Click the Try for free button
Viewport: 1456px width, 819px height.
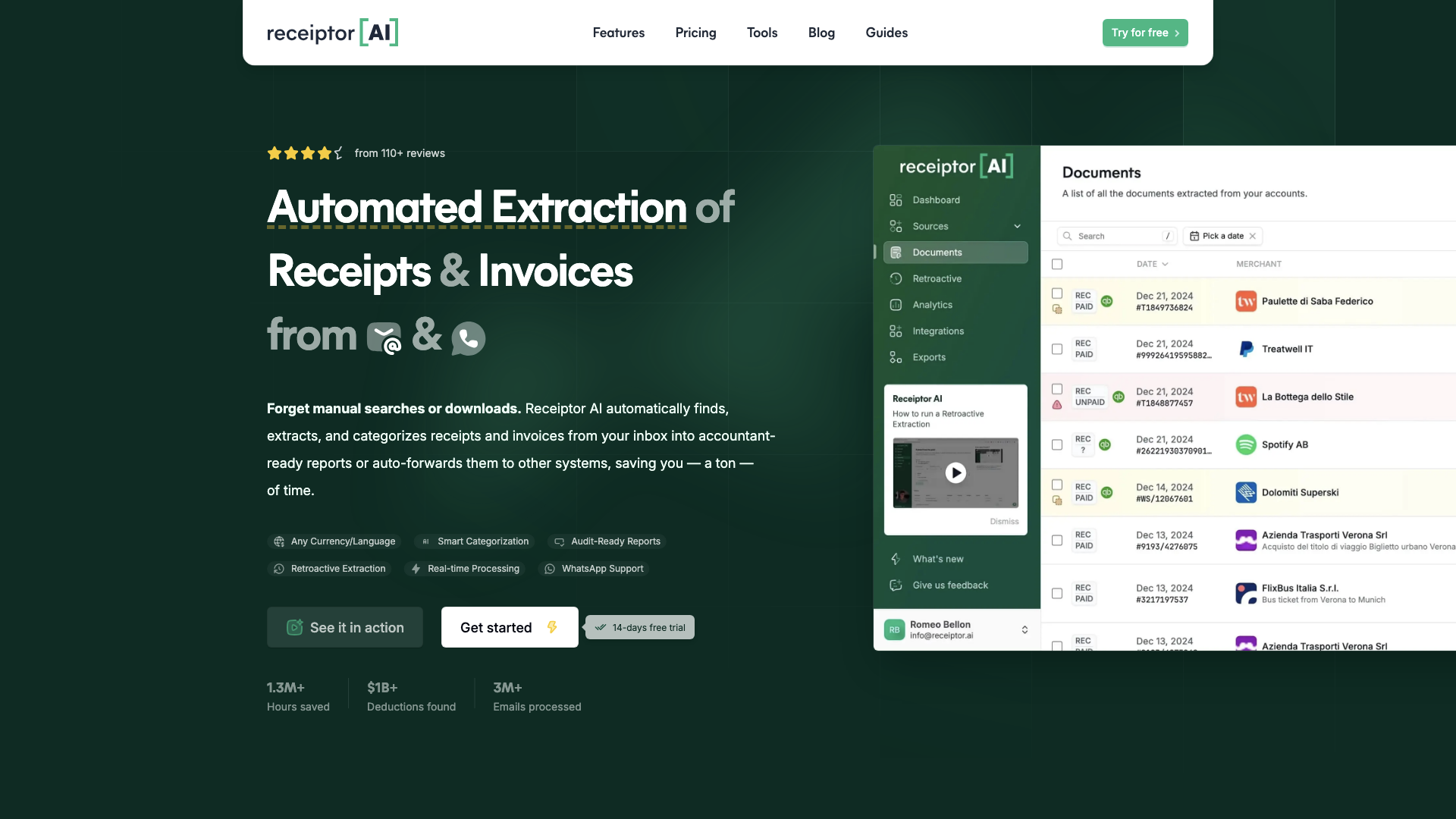1145,32
